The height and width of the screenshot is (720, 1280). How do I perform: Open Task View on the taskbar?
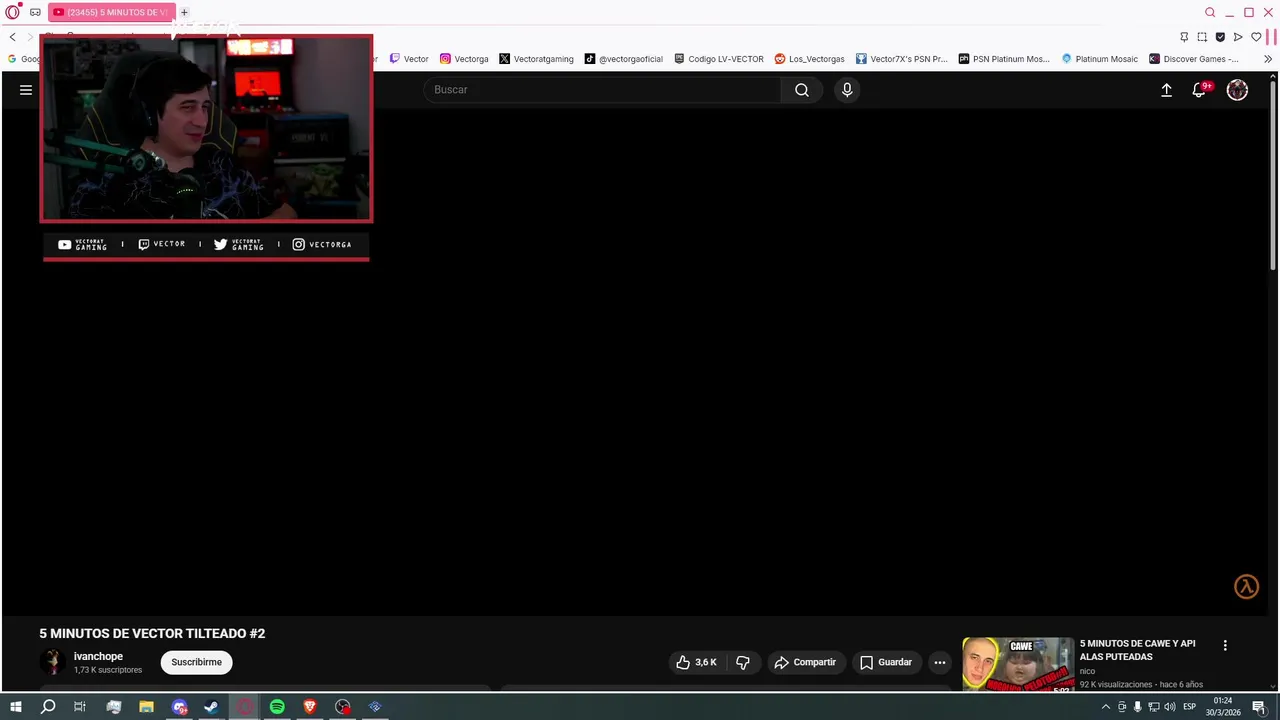click(x=80, y=707)
